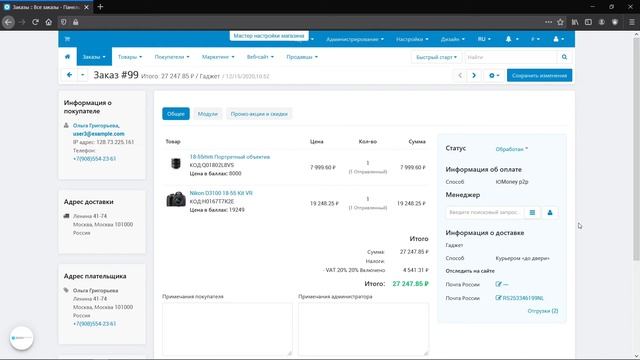This screenshot has width=640, height=360.
Task: Open the Дизайн menu
Action: pyautogui.click(x=453, y=39)
